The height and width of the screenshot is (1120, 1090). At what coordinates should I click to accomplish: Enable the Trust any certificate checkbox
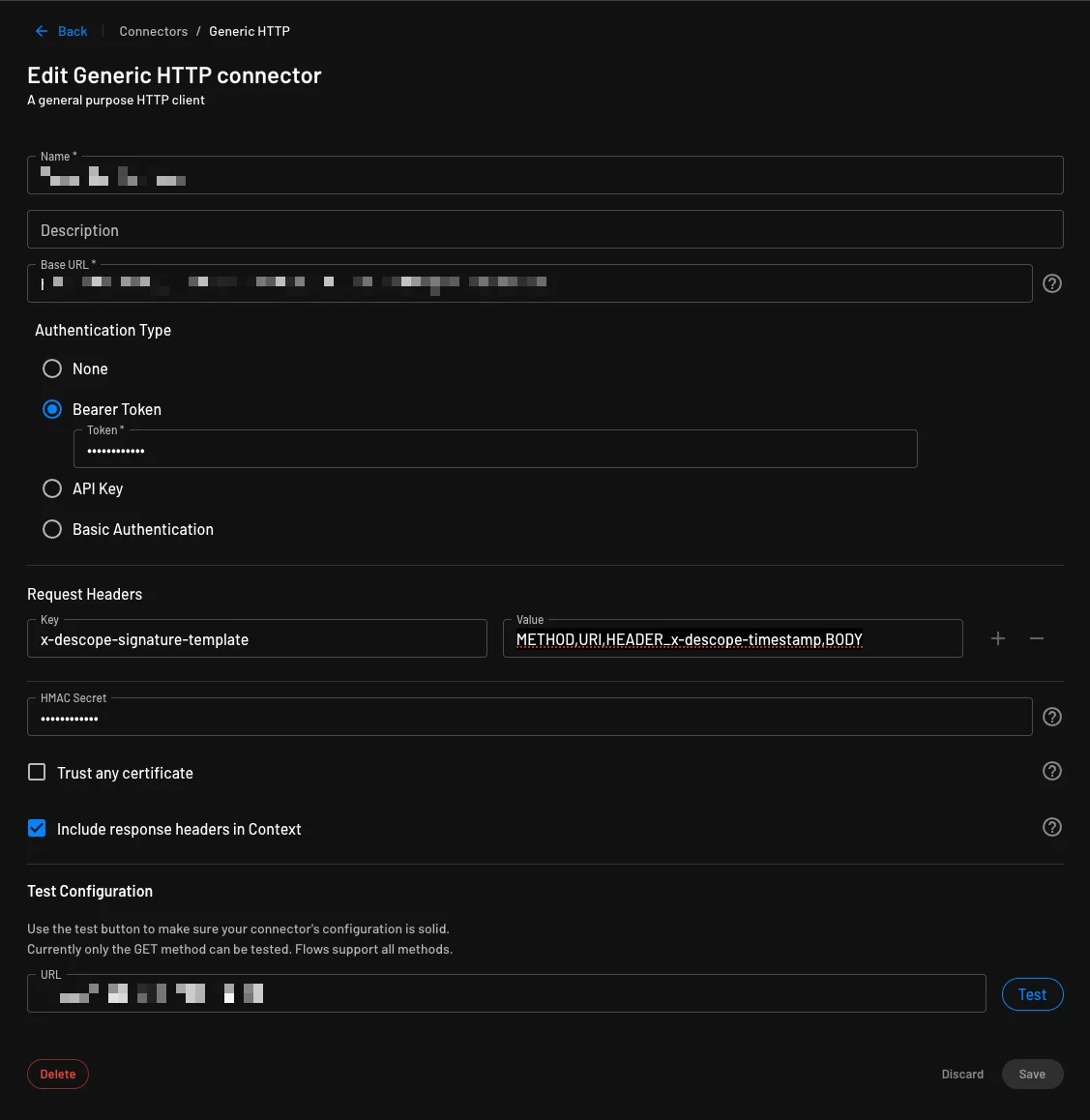[x=37, y=772]
